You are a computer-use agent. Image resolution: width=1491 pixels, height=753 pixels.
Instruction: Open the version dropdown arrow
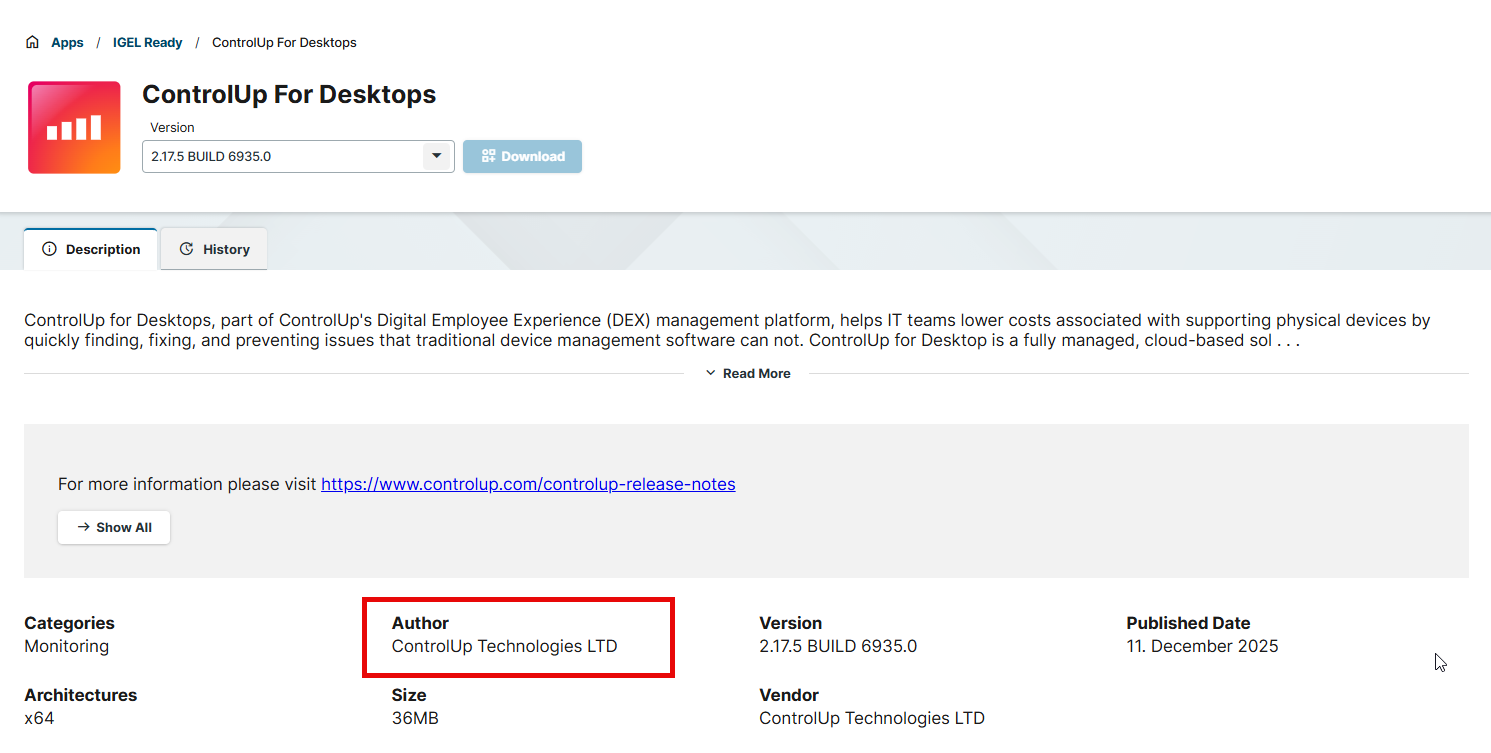(435, 156)
